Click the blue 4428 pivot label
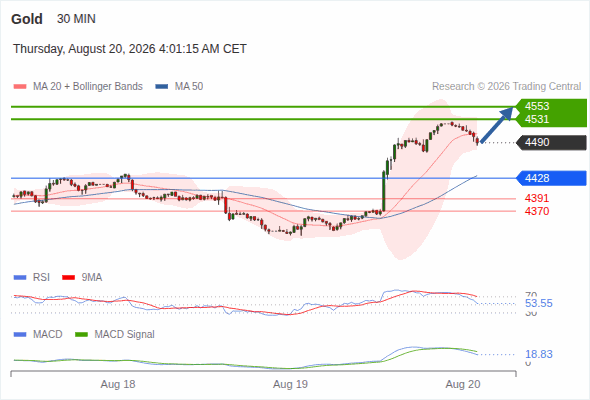 point(551,178)
